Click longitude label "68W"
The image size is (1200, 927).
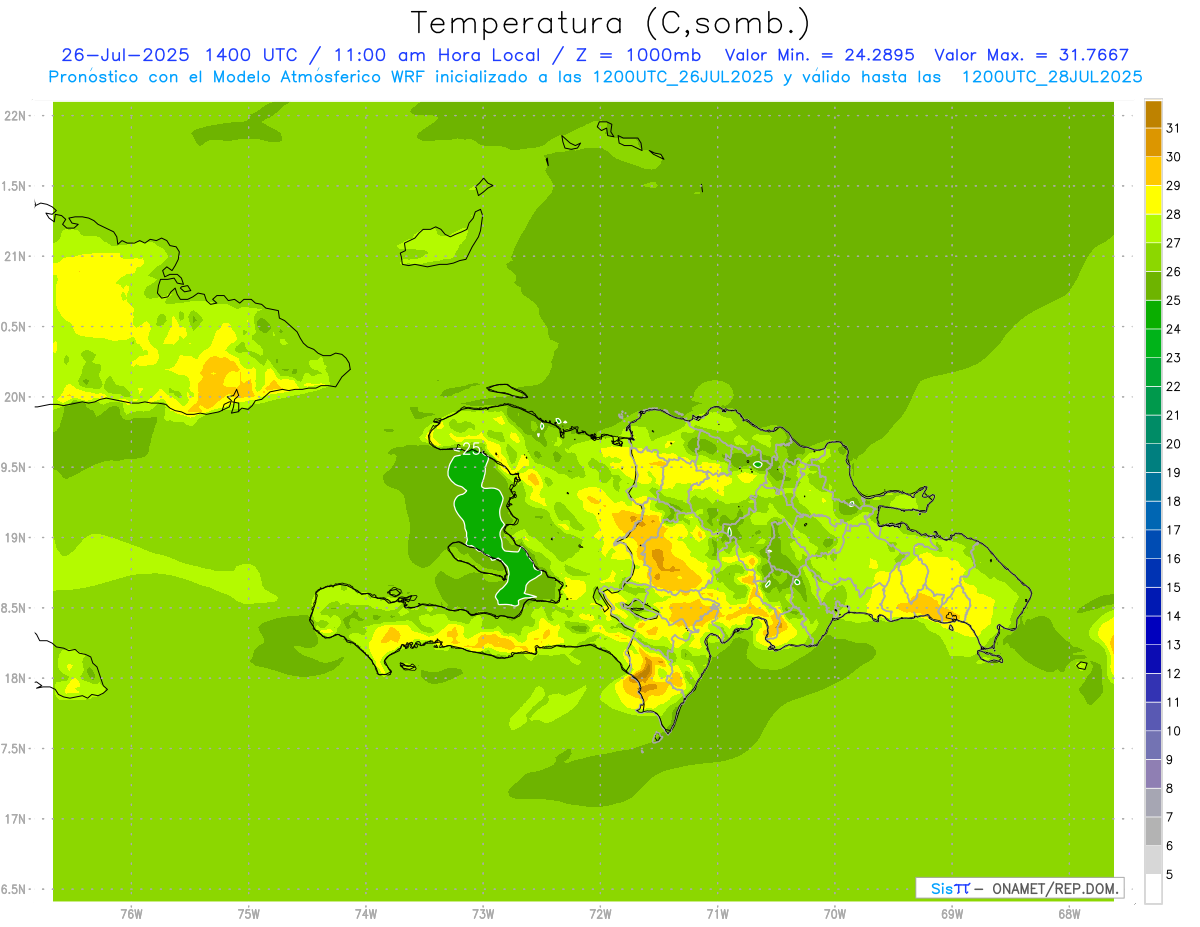pyautogui.click(x=1069, y=914)
